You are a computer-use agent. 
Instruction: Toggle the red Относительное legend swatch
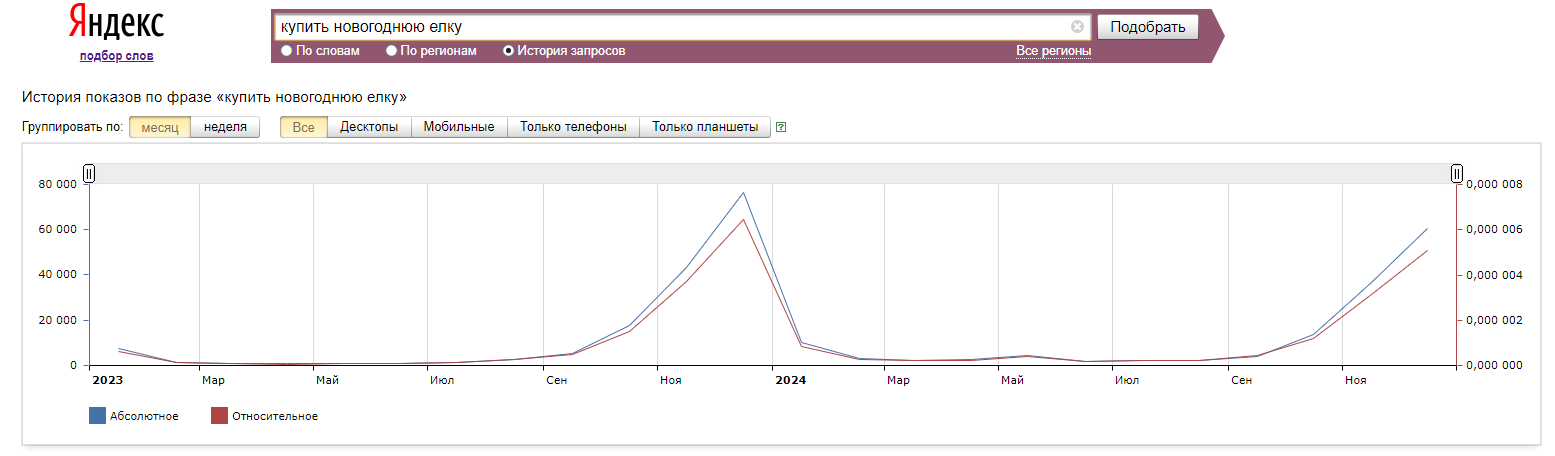click(x=219, y=416)
